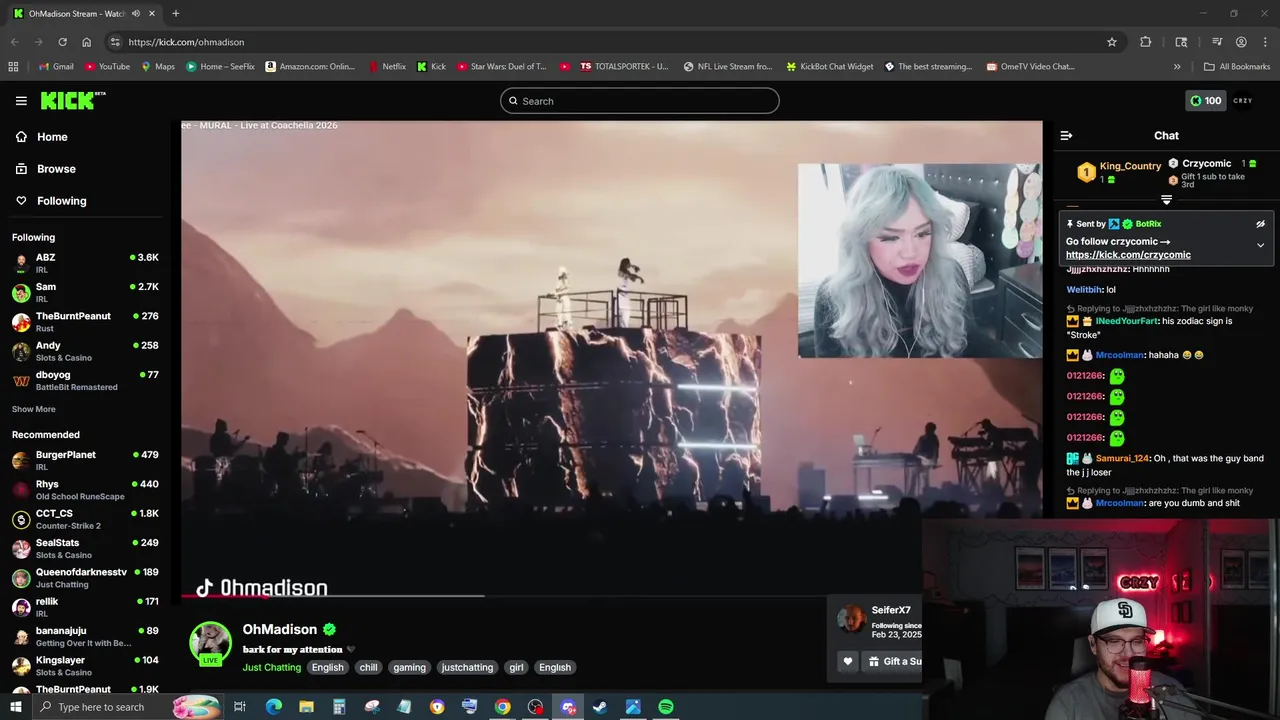
Task: Open the Netflix bookmark
Action: (387, 67)
